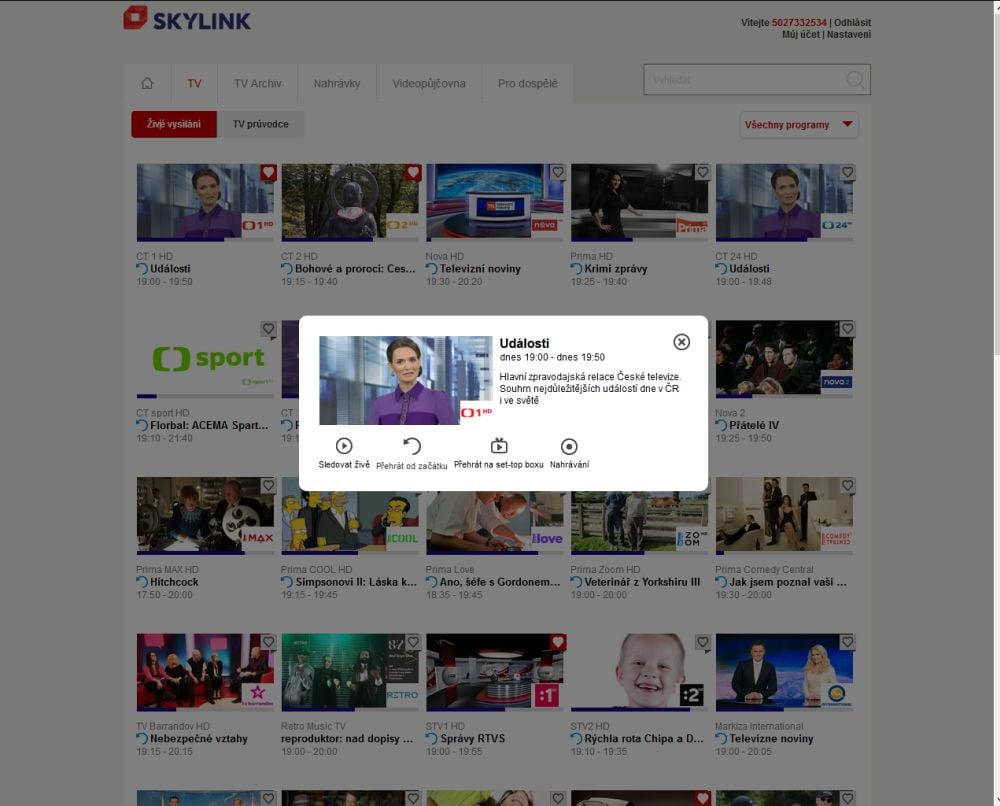This screenshot has height=806, width=1000.
Task: Switch to TV tab
Action: [x=195, y=83]
